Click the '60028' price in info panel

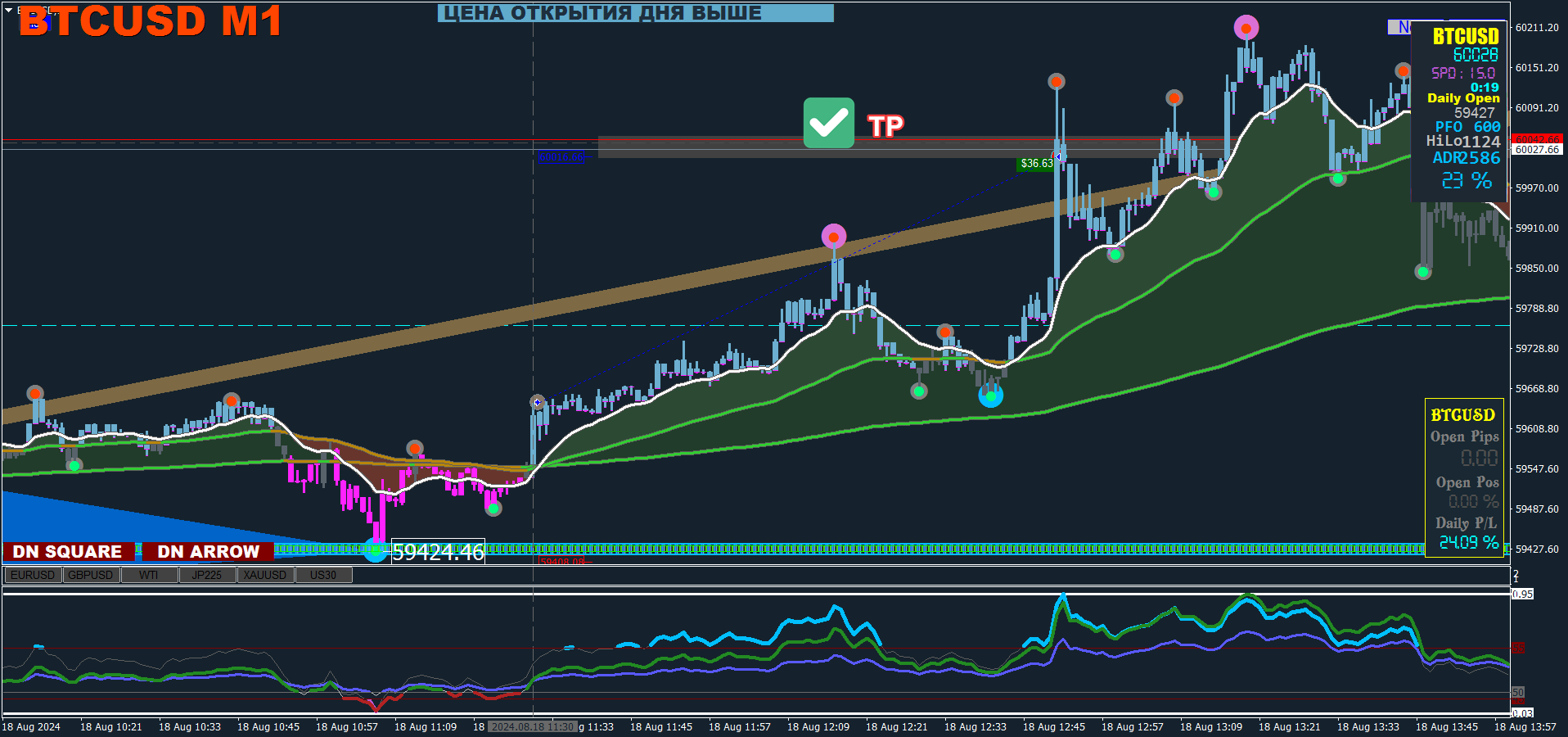pyautogui.click(x=1476, y=55)
